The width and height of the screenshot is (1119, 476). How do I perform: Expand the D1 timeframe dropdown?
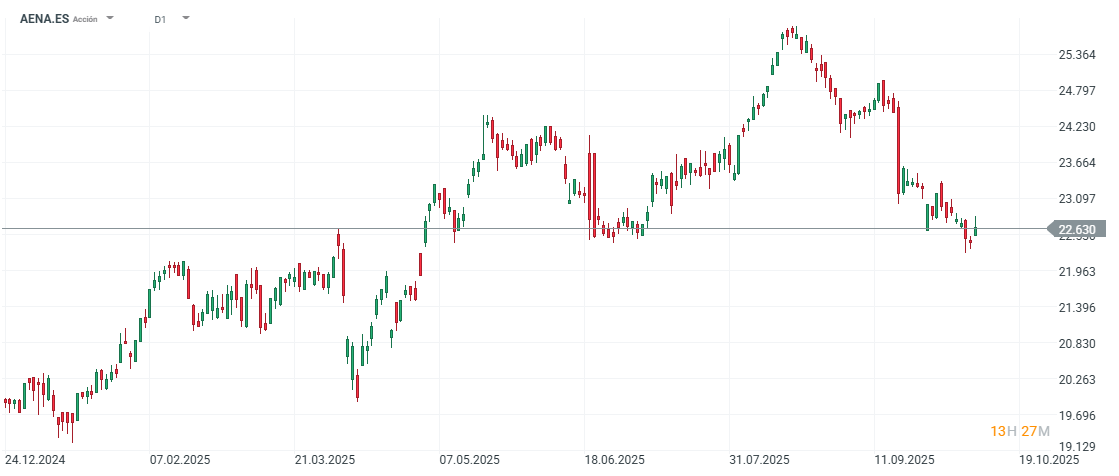185,19
